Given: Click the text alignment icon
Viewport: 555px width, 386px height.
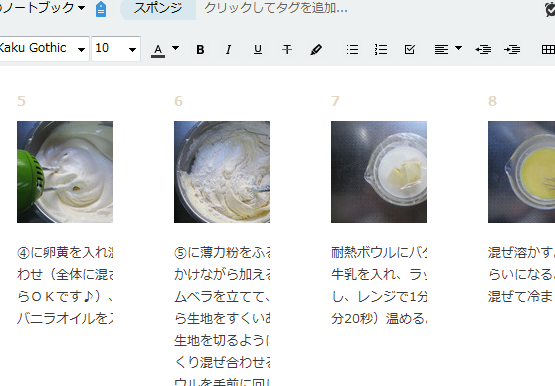Looking at the screenshot, I should pos(441,50).
